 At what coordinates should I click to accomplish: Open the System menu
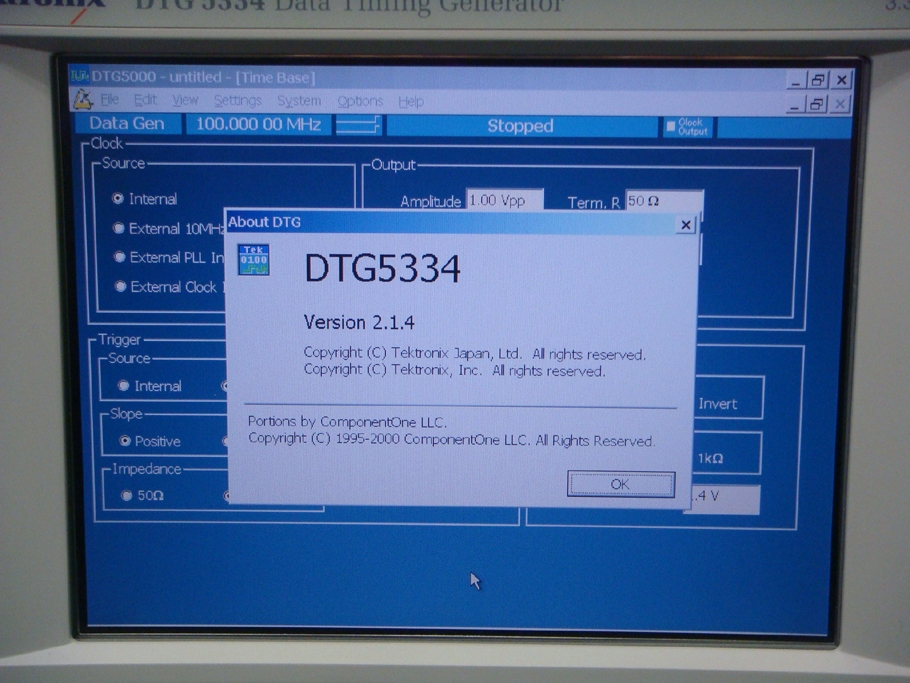tap(299, 101)
